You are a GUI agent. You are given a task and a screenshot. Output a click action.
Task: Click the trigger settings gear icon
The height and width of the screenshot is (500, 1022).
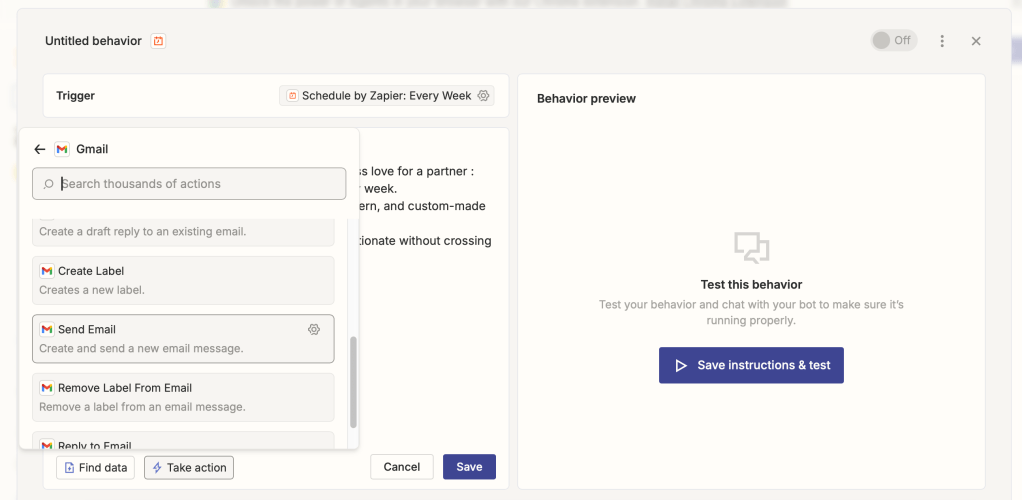point(484,96)
